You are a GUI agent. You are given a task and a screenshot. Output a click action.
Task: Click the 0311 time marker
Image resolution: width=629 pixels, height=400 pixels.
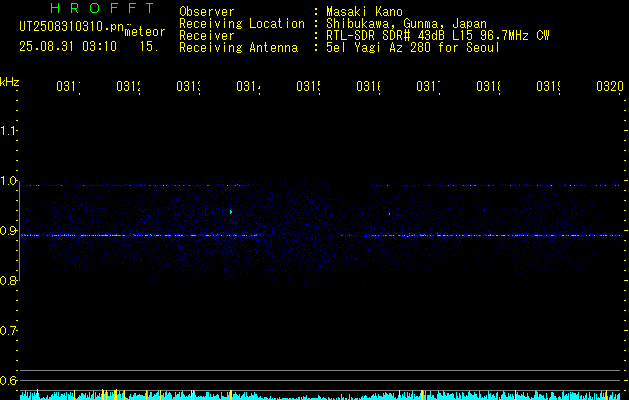[68, 86]
